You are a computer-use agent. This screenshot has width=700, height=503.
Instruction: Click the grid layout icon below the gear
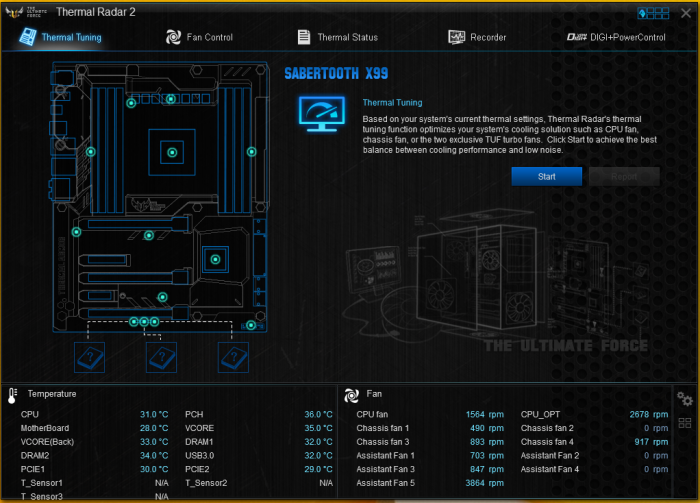(x=685, y=423)
